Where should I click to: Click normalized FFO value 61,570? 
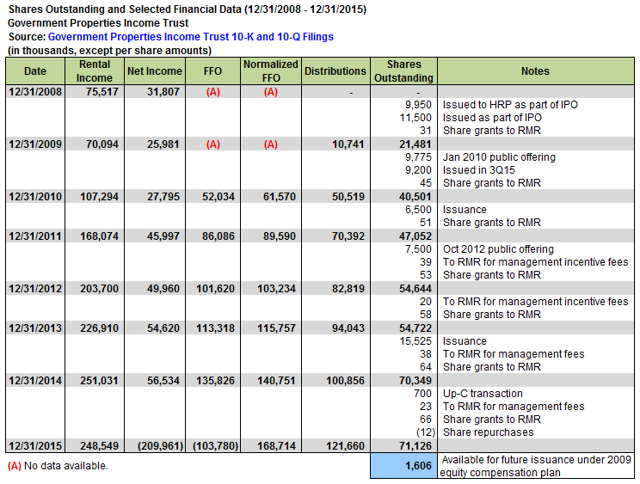tap(279, 197)
